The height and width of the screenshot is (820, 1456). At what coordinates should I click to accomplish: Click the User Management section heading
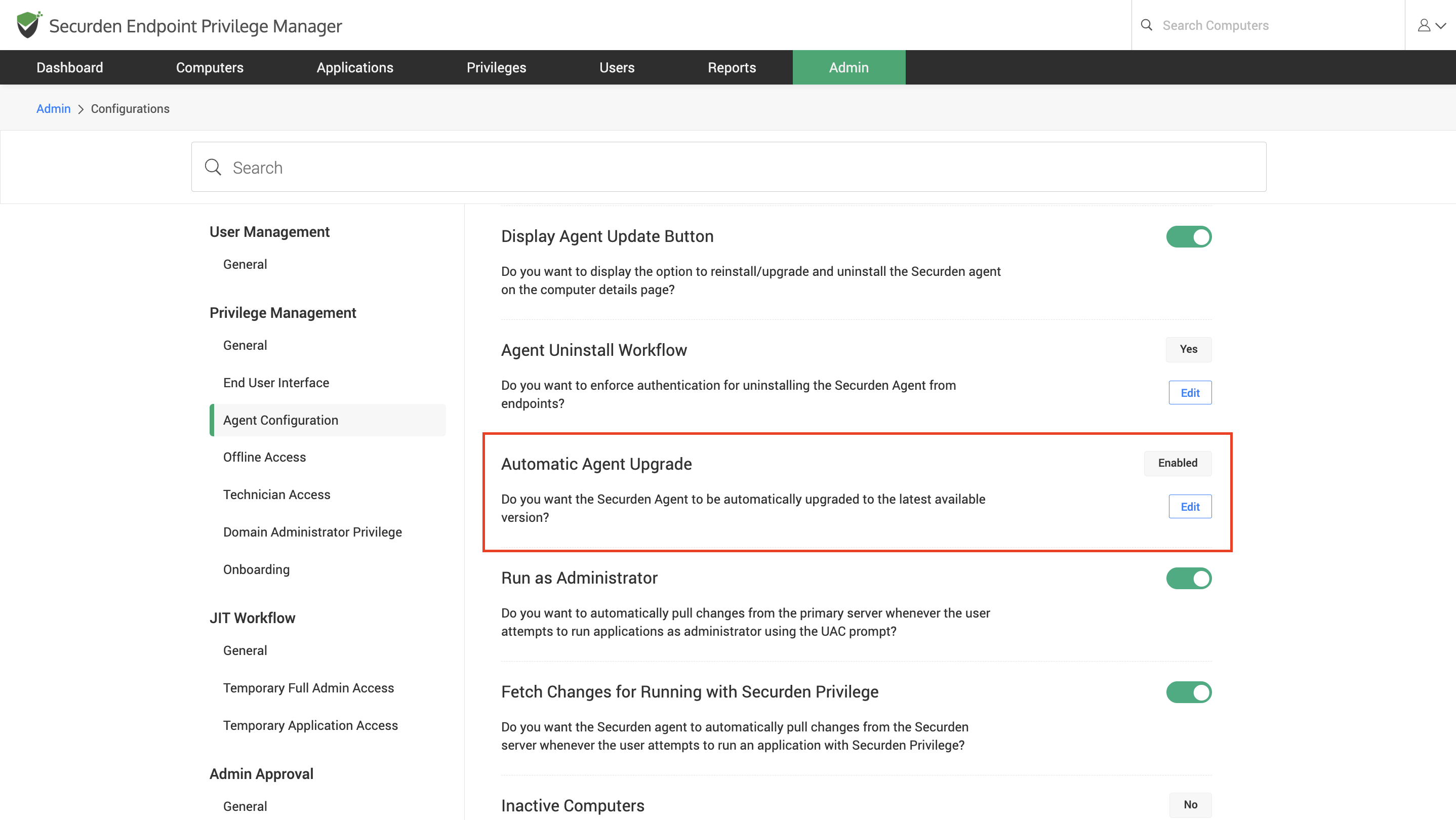tap(269, 232)
